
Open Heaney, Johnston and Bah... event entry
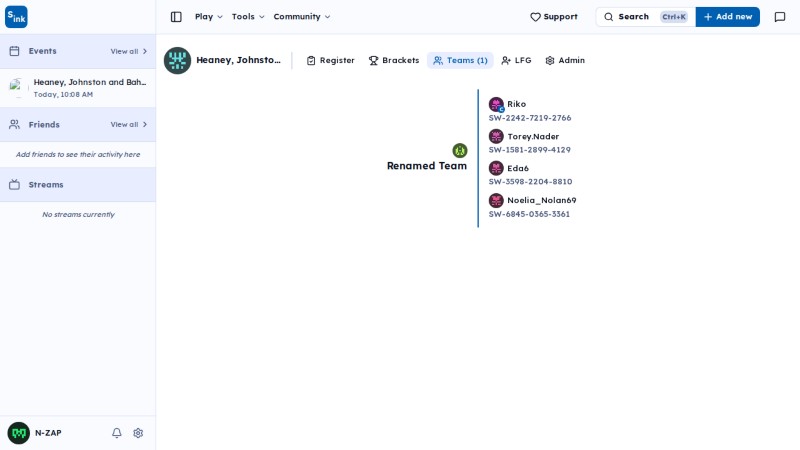point(78,88)
